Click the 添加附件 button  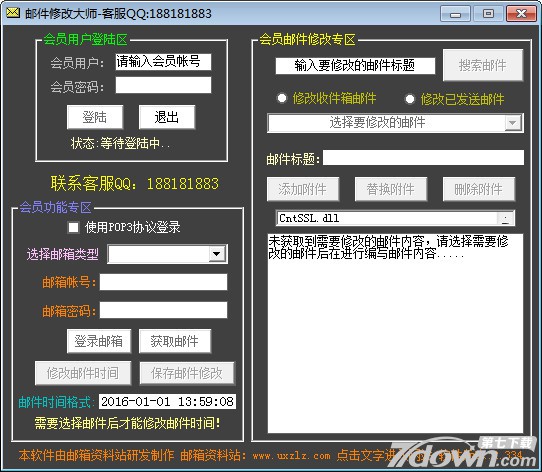coord(303,189)
